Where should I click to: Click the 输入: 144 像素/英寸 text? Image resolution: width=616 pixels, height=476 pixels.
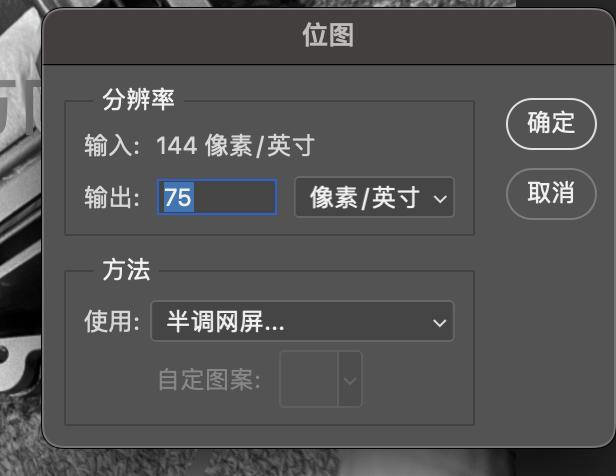click(199, 146)
